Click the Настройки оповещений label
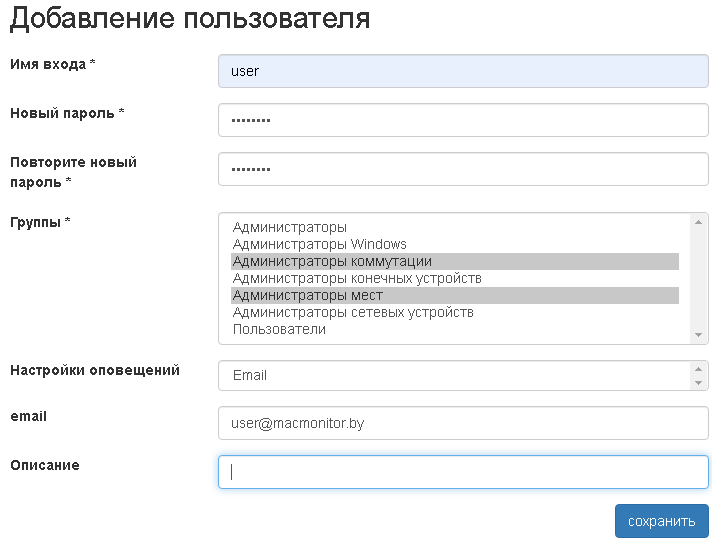 [95, 370]
